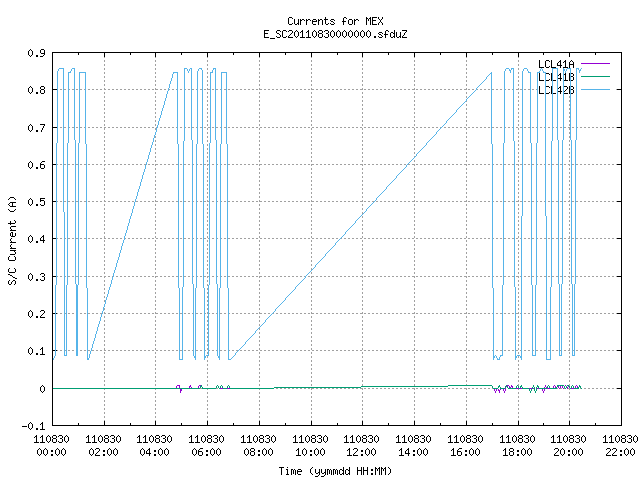The width and height of the screenshot is (640, 480).
Task: Click the LCL41B legend label
Action: click(556, 77)
